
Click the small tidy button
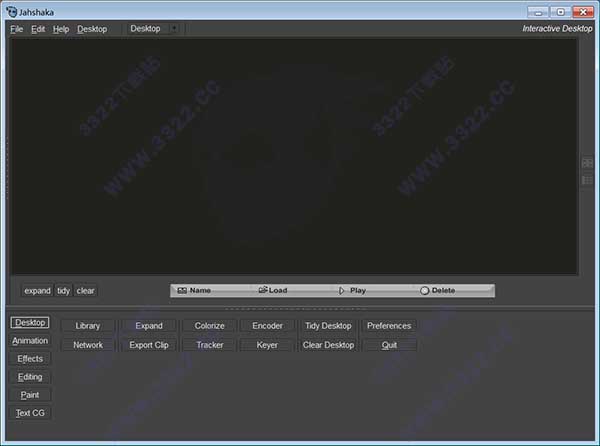point(64,291)
